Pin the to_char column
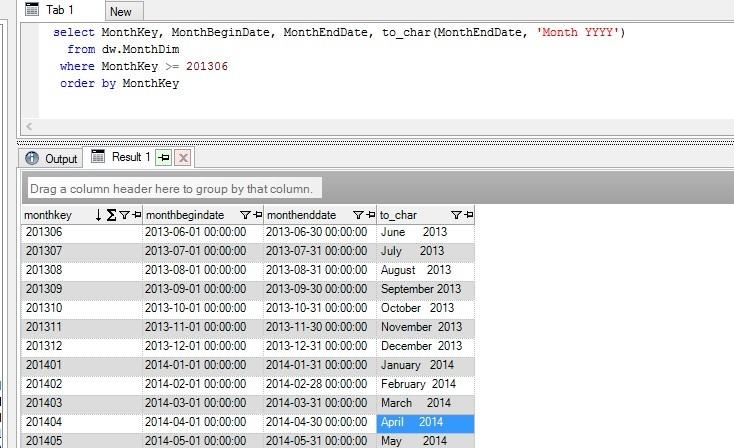Viewport: 734px width, 448px height. (469, 215)
